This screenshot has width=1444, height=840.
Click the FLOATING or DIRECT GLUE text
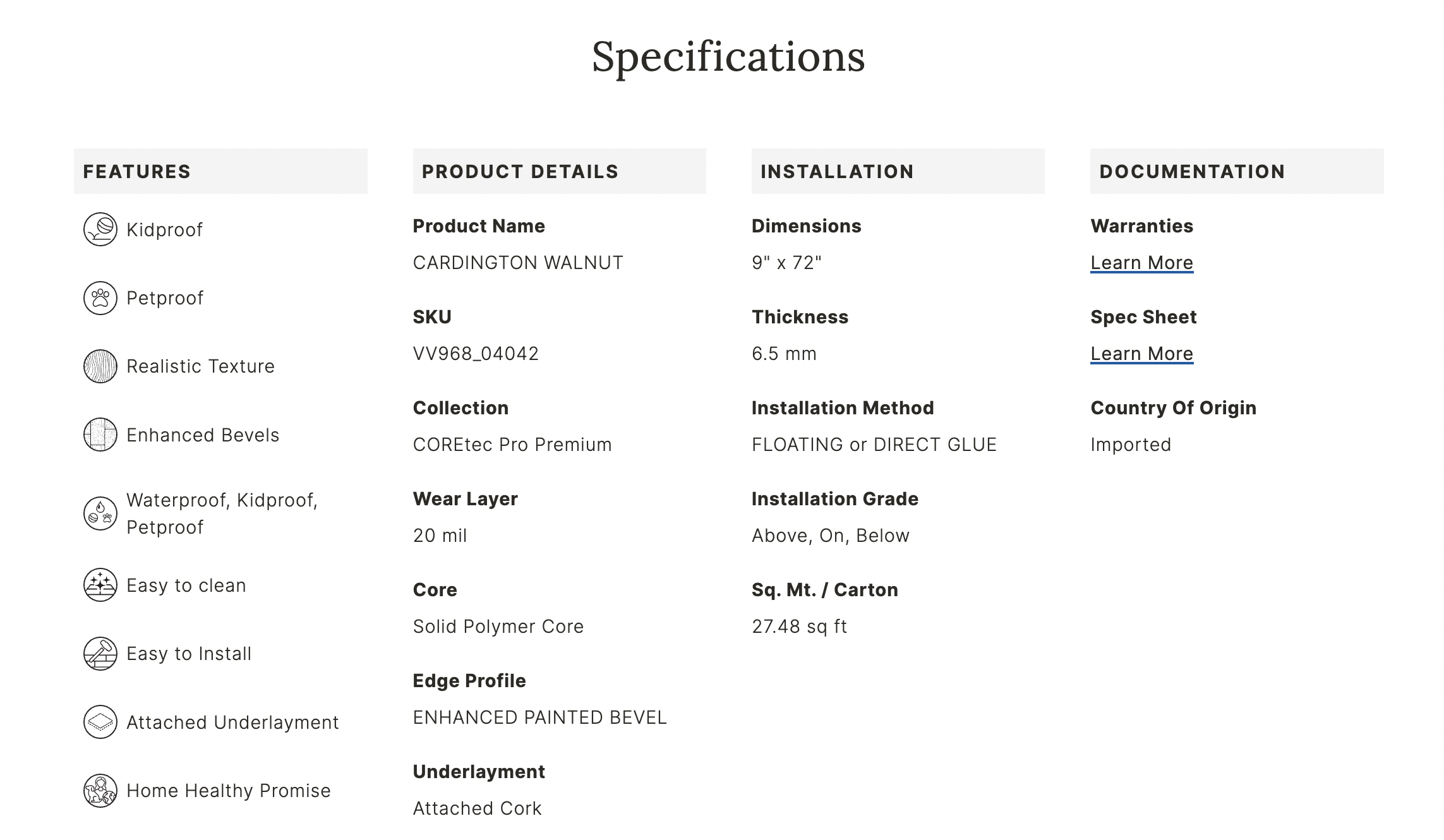(874, 445)
